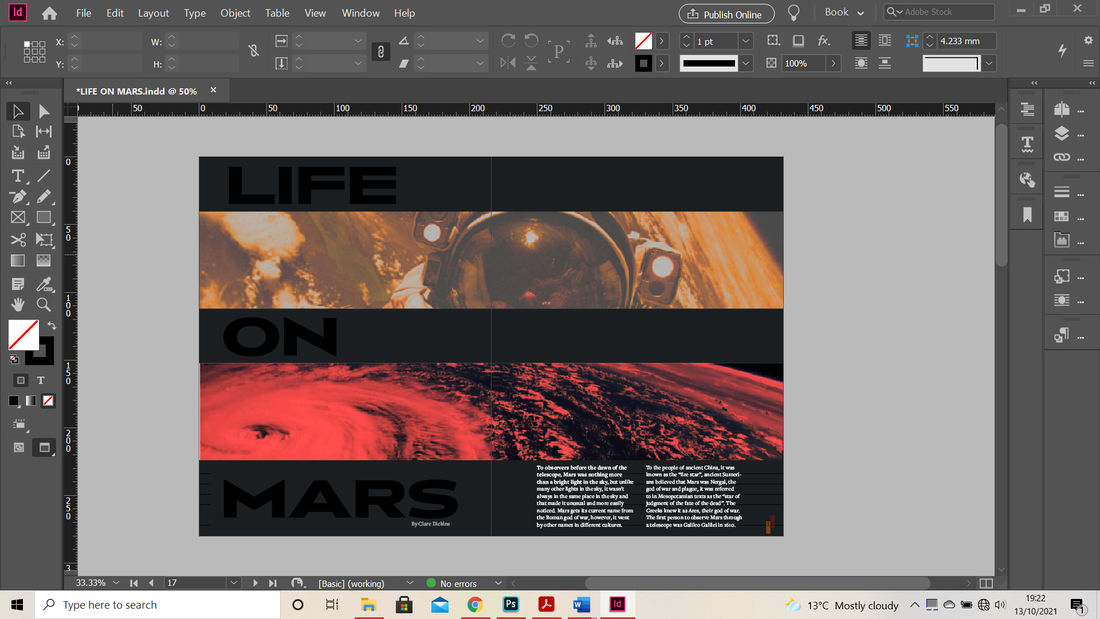
Task: Apply None to fill or stroke
Action: (x=48, y=401)
